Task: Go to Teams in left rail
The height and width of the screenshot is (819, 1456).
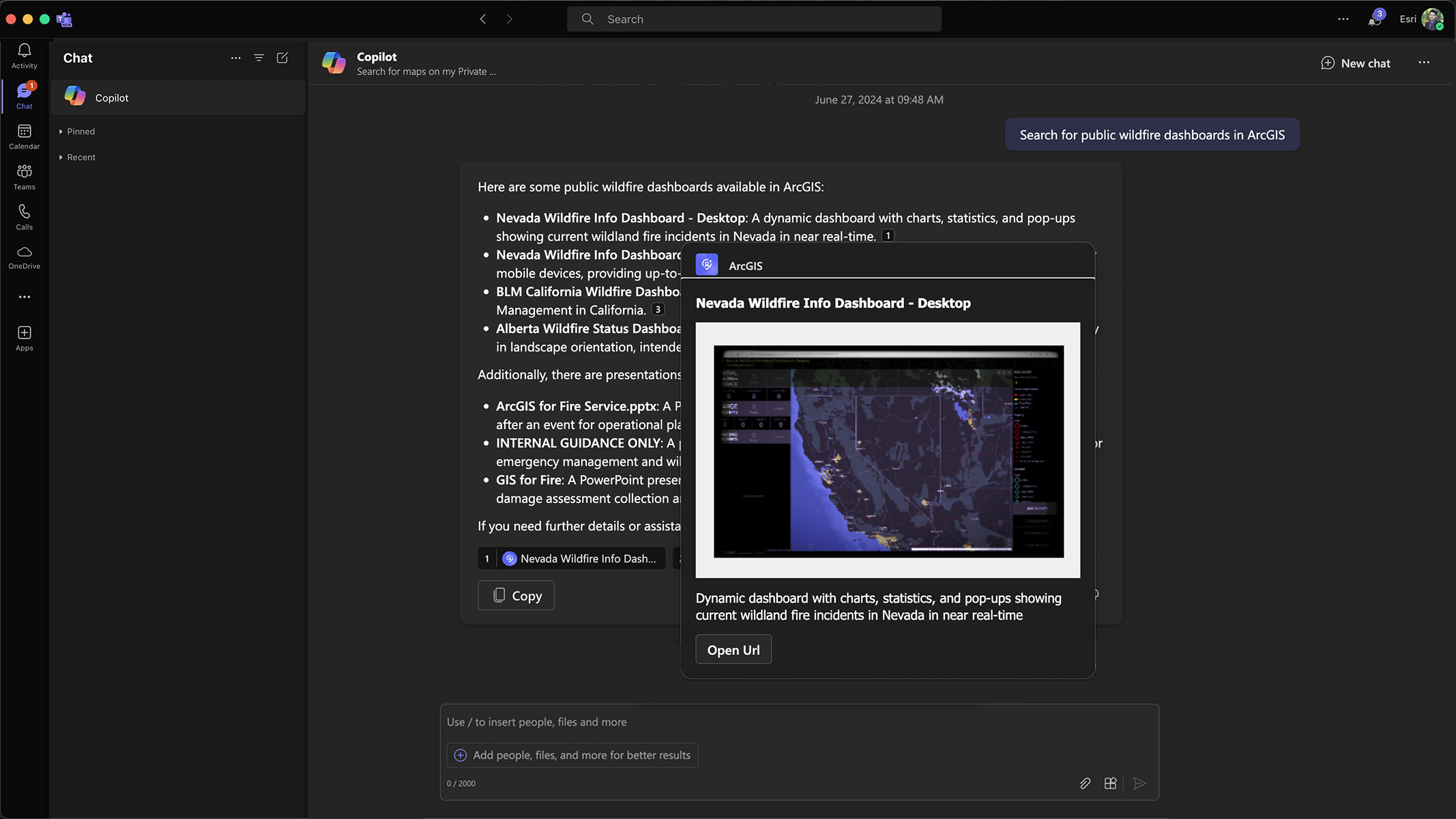Action: click(24, 176)
